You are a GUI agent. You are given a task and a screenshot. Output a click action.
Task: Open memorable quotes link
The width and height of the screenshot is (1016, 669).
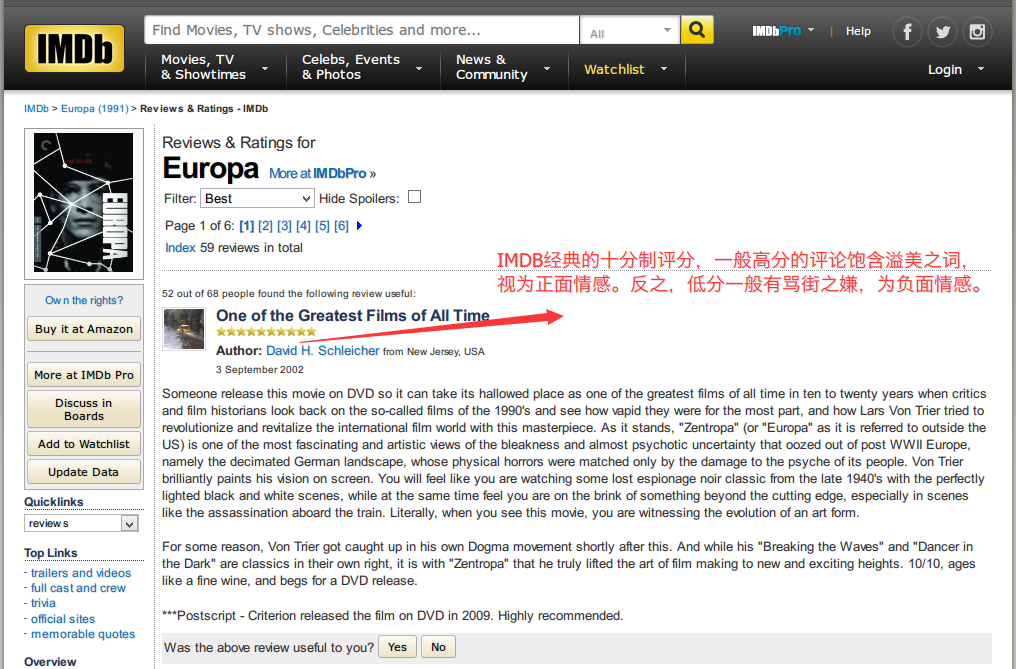pyautogui.click(x=83, y=634)
